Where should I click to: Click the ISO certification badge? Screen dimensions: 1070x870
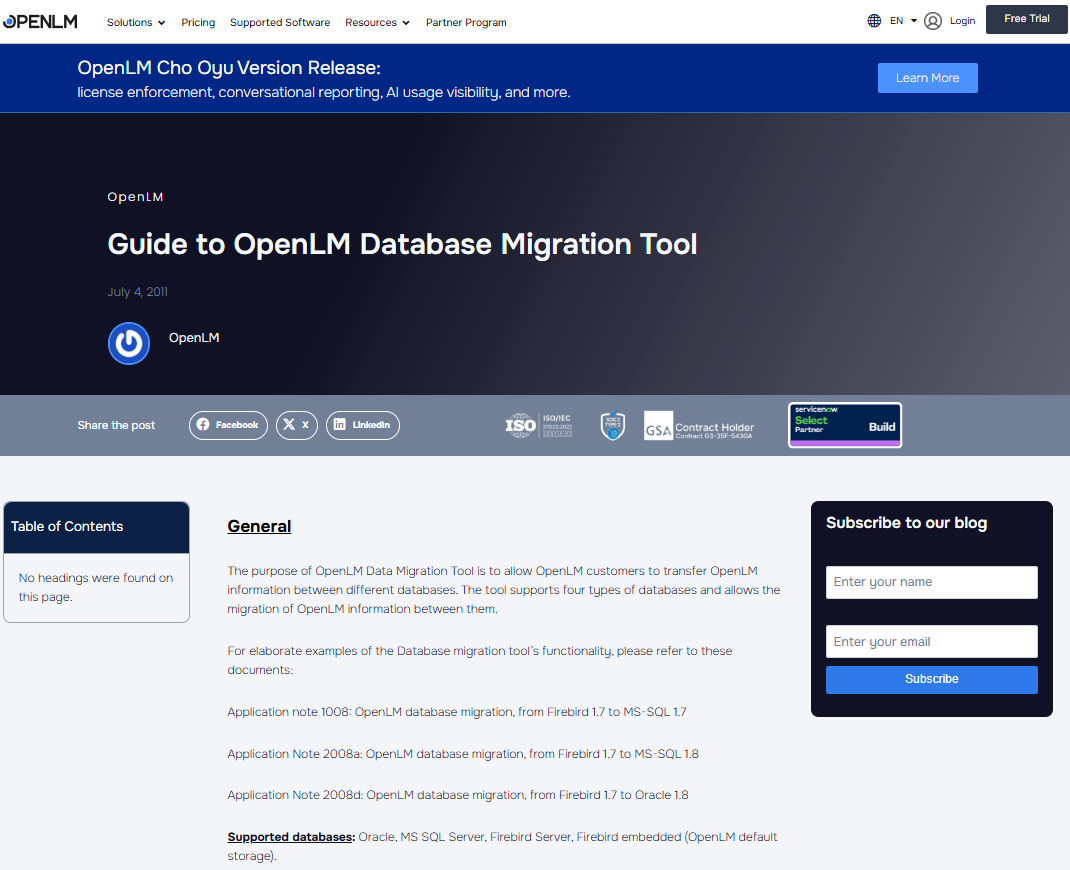click(x=539, y=425)
